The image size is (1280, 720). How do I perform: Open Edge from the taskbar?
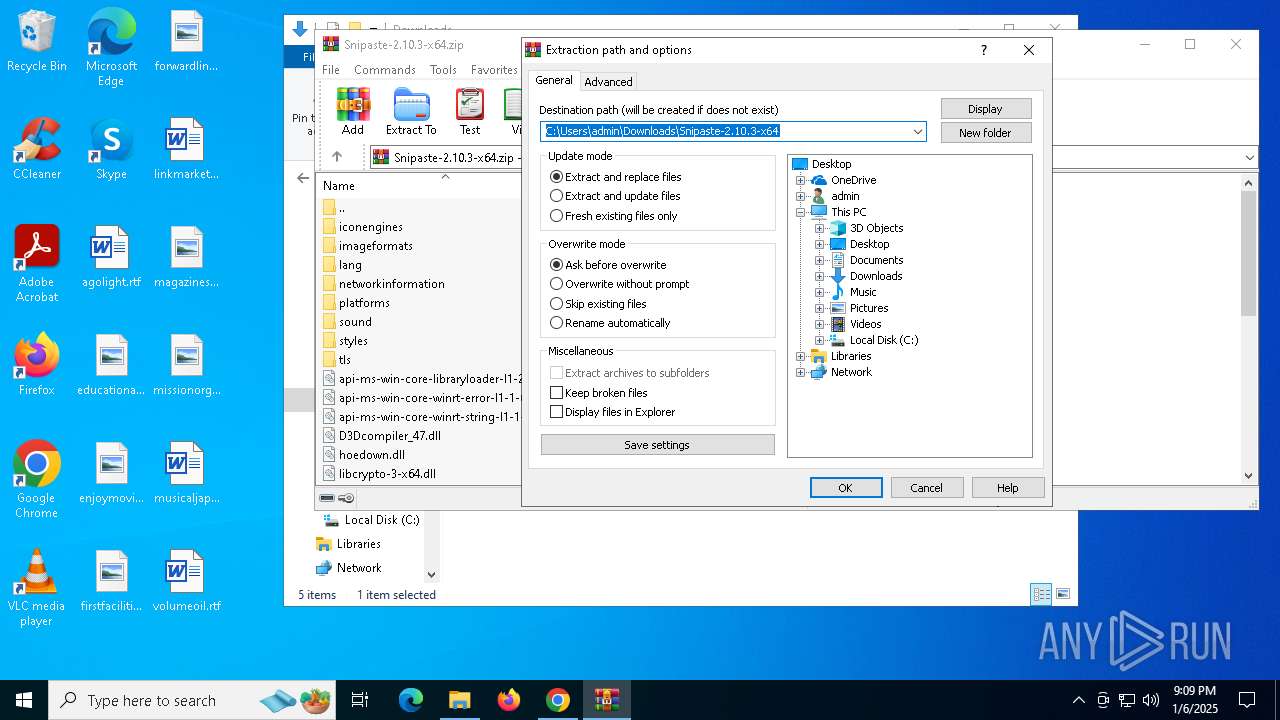click(x=411, y=700)
